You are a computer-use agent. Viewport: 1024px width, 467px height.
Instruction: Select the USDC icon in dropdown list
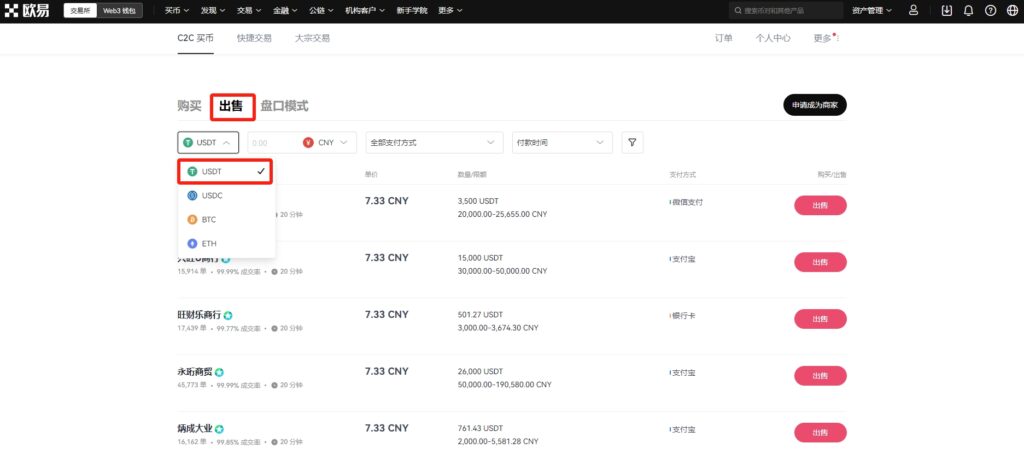(192, 195)
